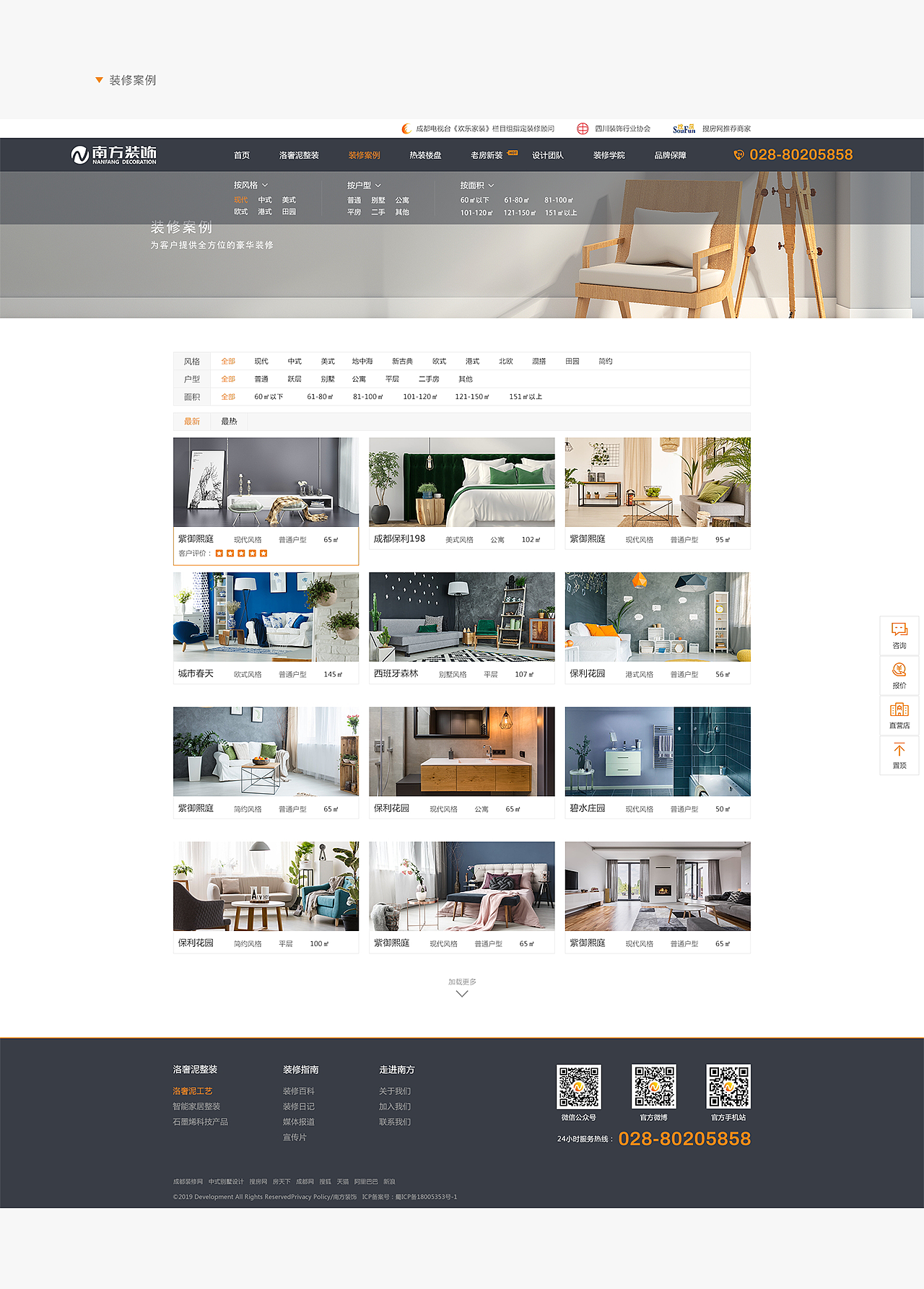924x1289 pixels.
Task: Click 阿里巴巴 friendly link in footer
Action: coord(366,1181)
